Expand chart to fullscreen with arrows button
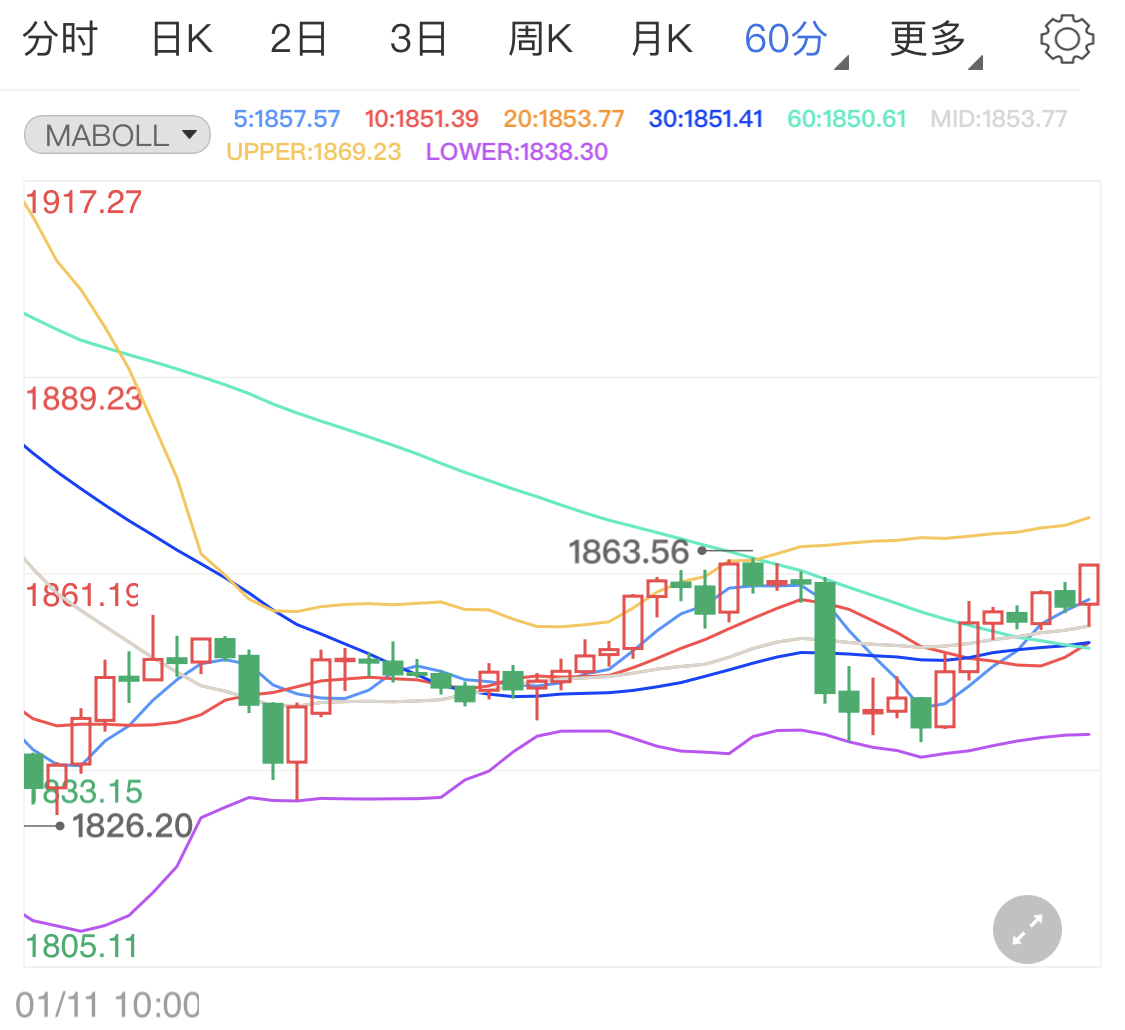 coord(1027,930)
